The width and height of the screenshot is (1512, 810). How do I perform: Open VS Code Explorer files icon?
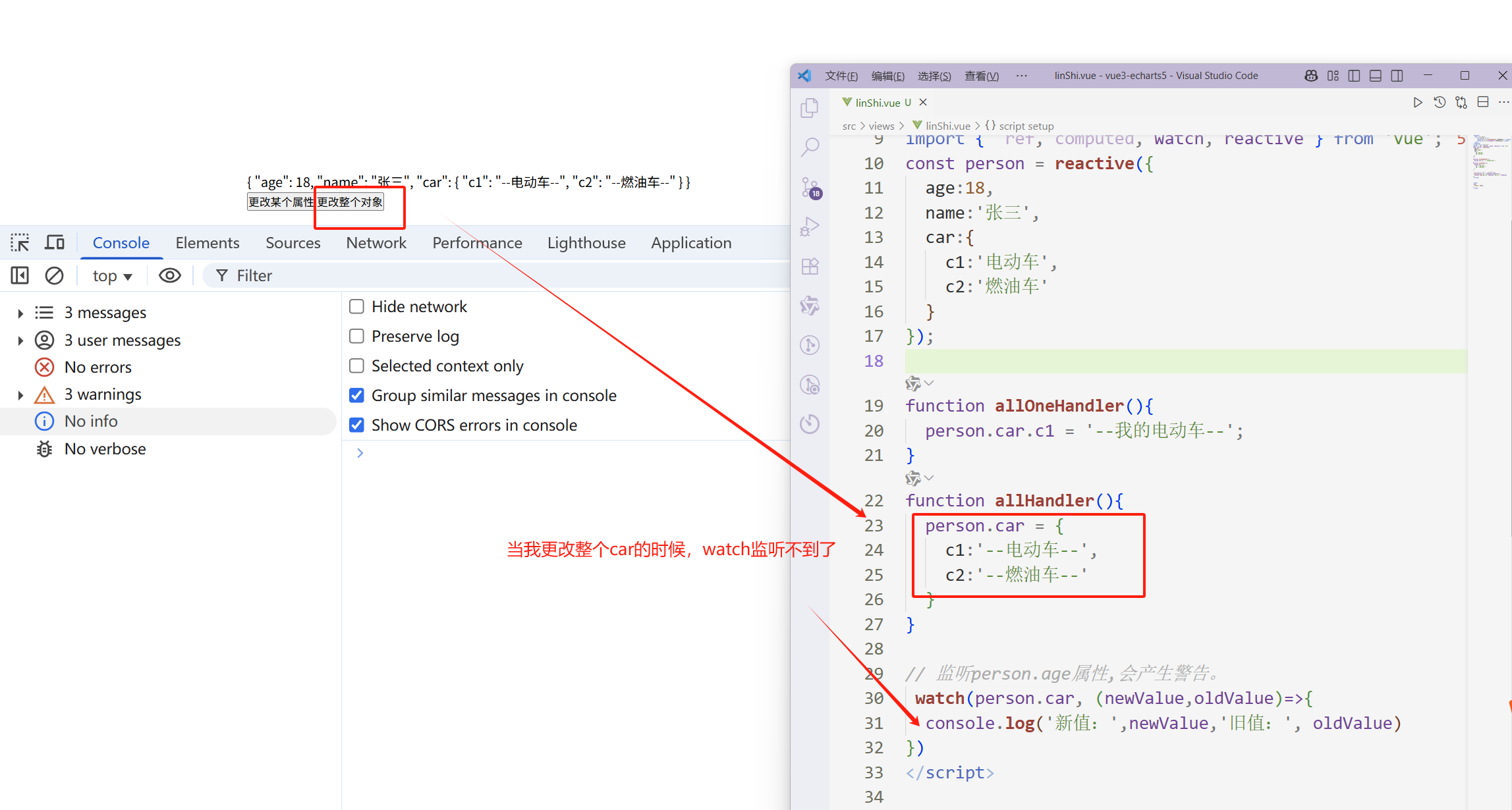coord(810,108)
